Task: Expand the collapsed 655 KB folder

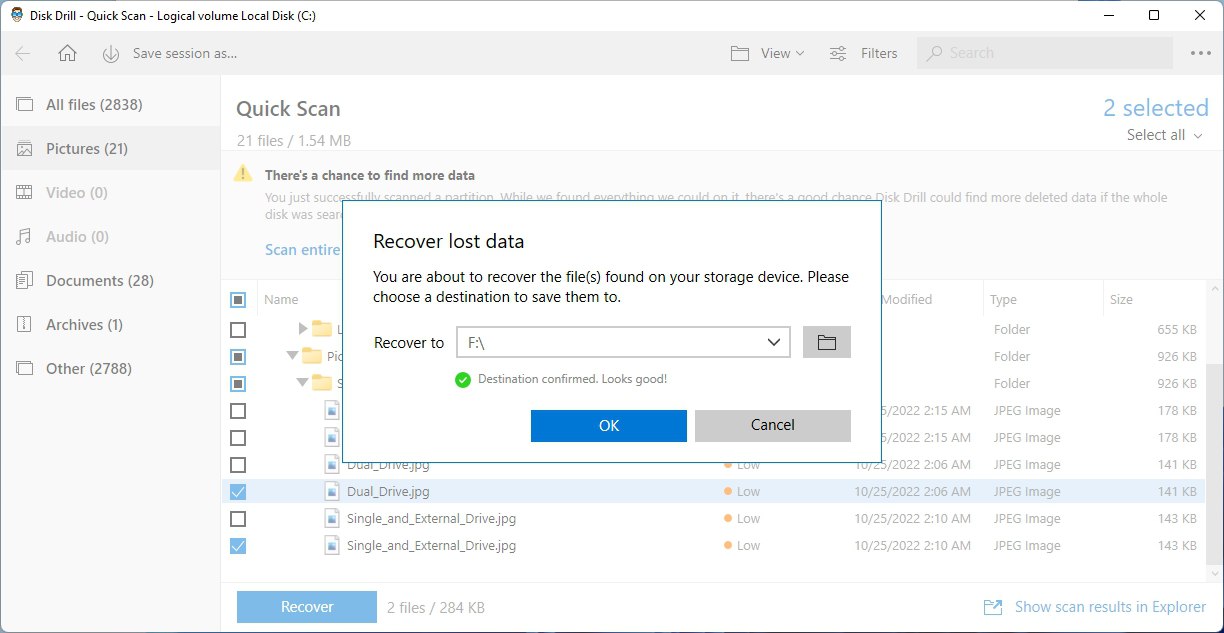Action: [x=304, y=329]
